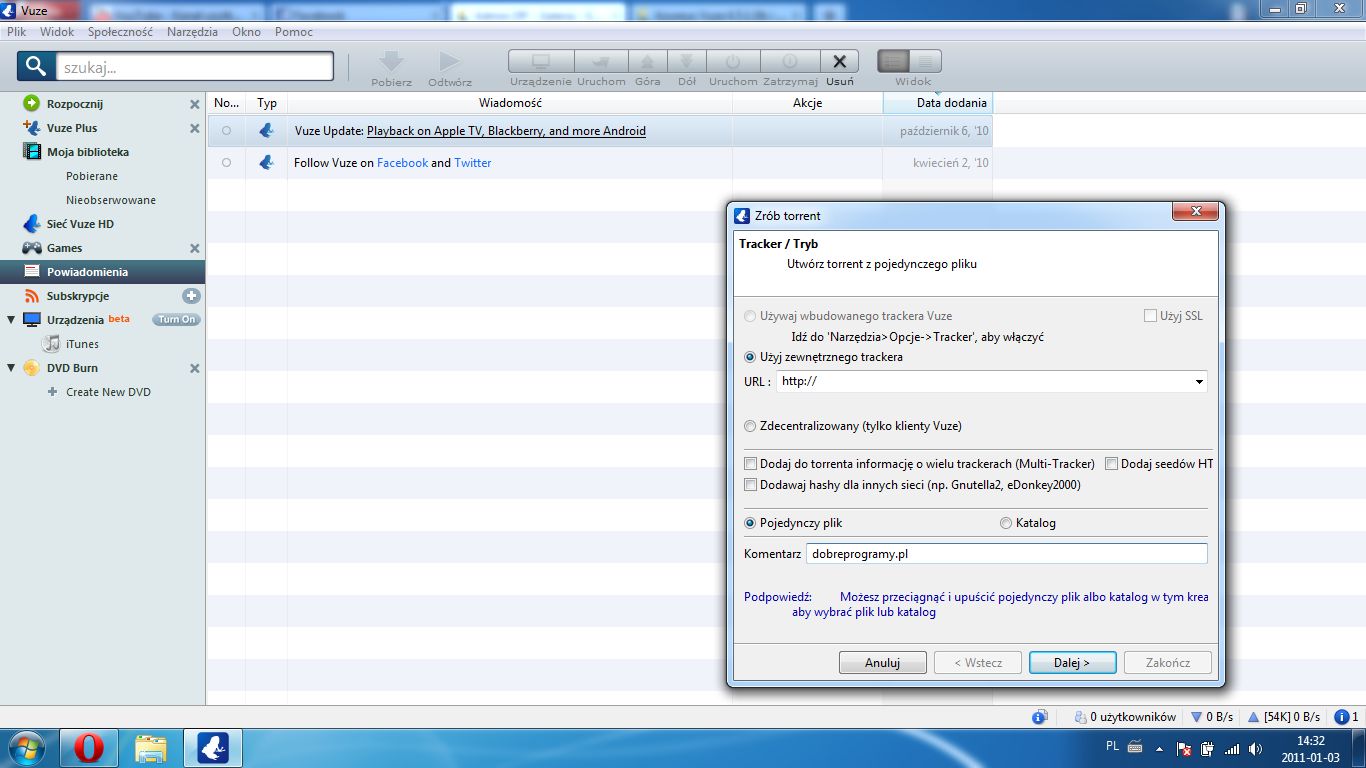Switch to the right Widok view mode icon
1366x768 pixels.
925,61
